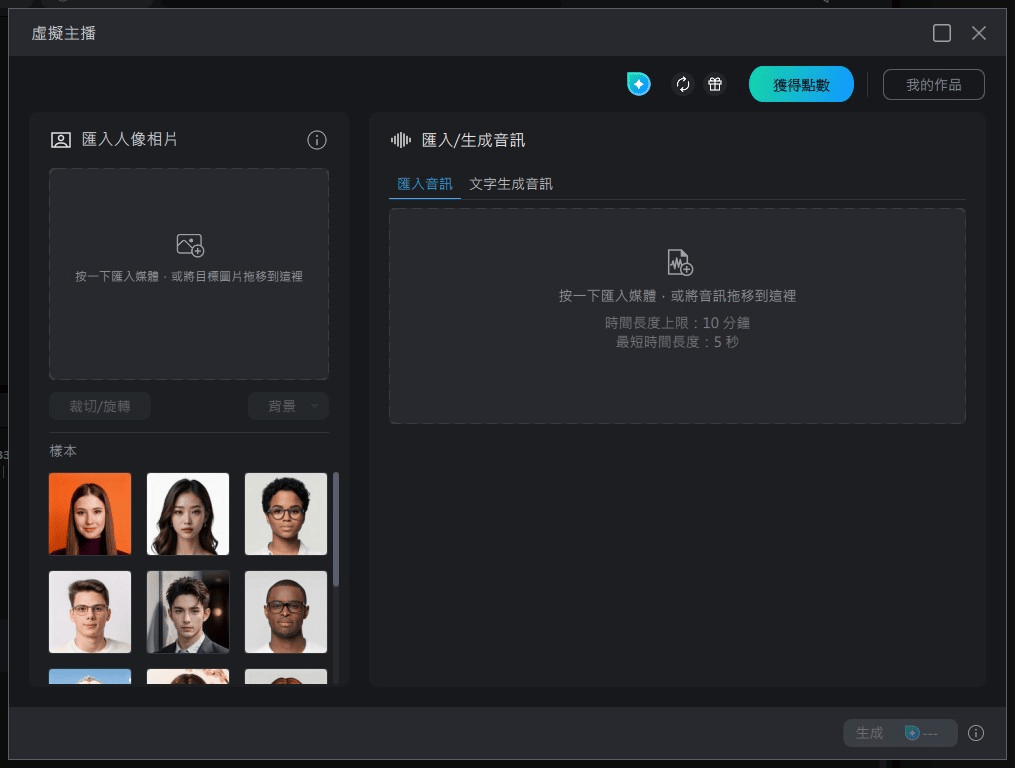1015x768 pixels.
Task: Click the image upload icon in the photo area
Action: [x=188, y=245]
